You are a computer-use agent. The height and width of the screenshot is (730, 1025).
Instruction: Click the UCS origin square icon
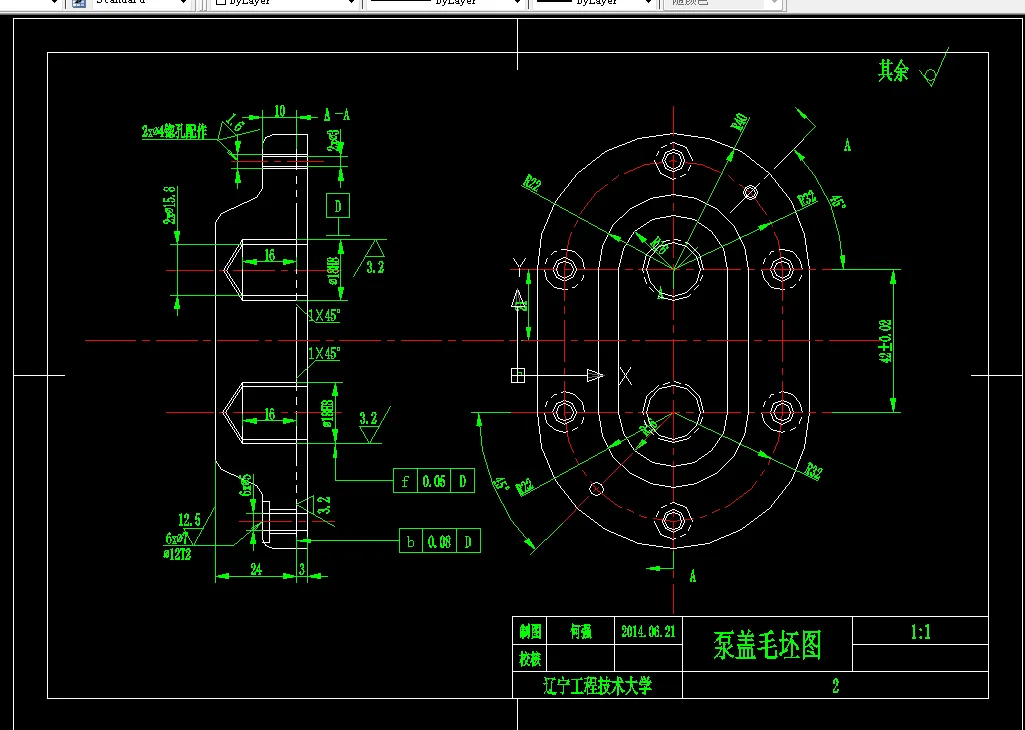click(518, 375)
